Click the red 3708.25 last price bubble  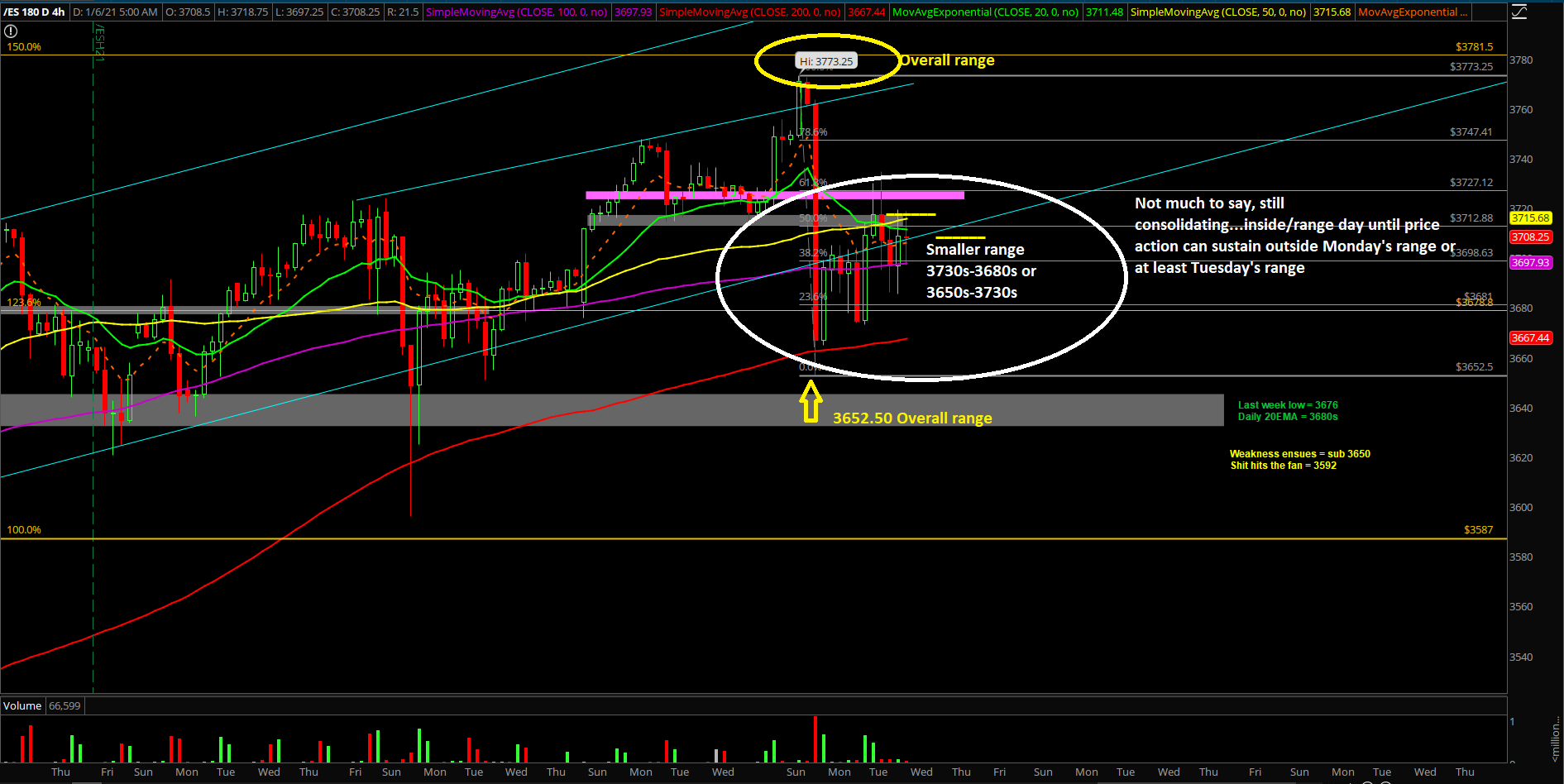click(x=1531, y=237)
